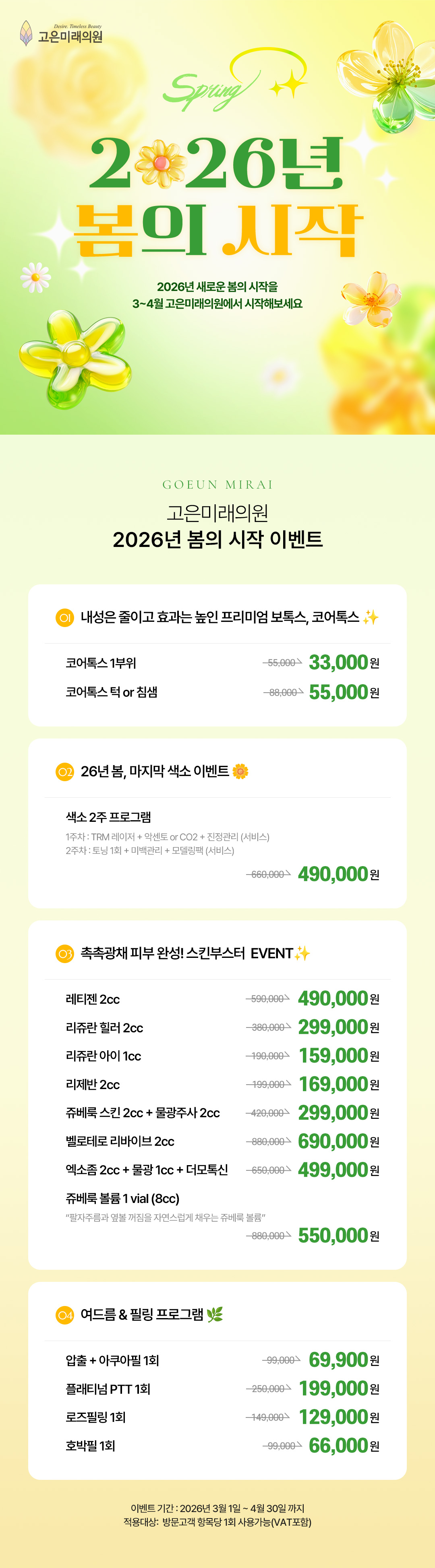Viewport: 435px width, 1568px height.
Task: Click the 이벤트 기간 date text
Action: (x=217, y=1508)
